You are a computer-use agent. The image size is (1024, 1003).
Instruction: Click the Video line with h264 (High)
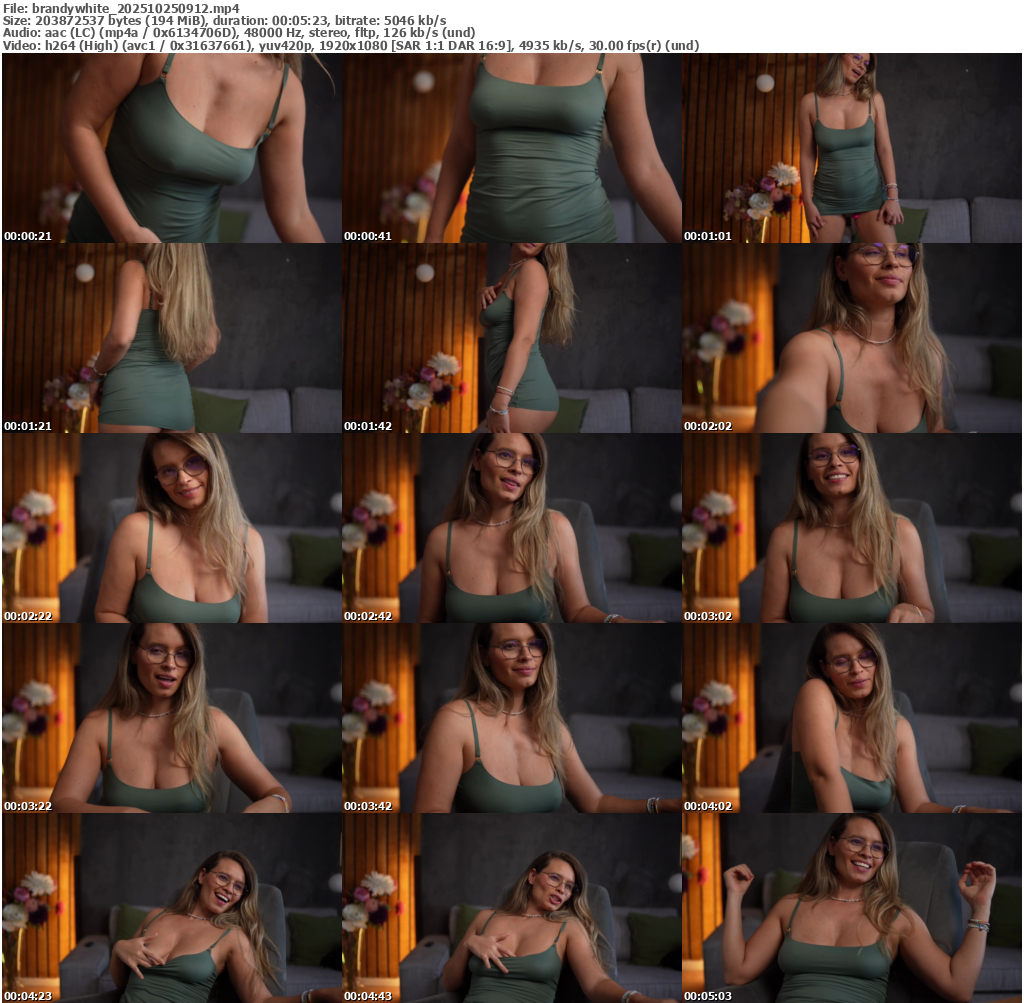tap(351, 46)
